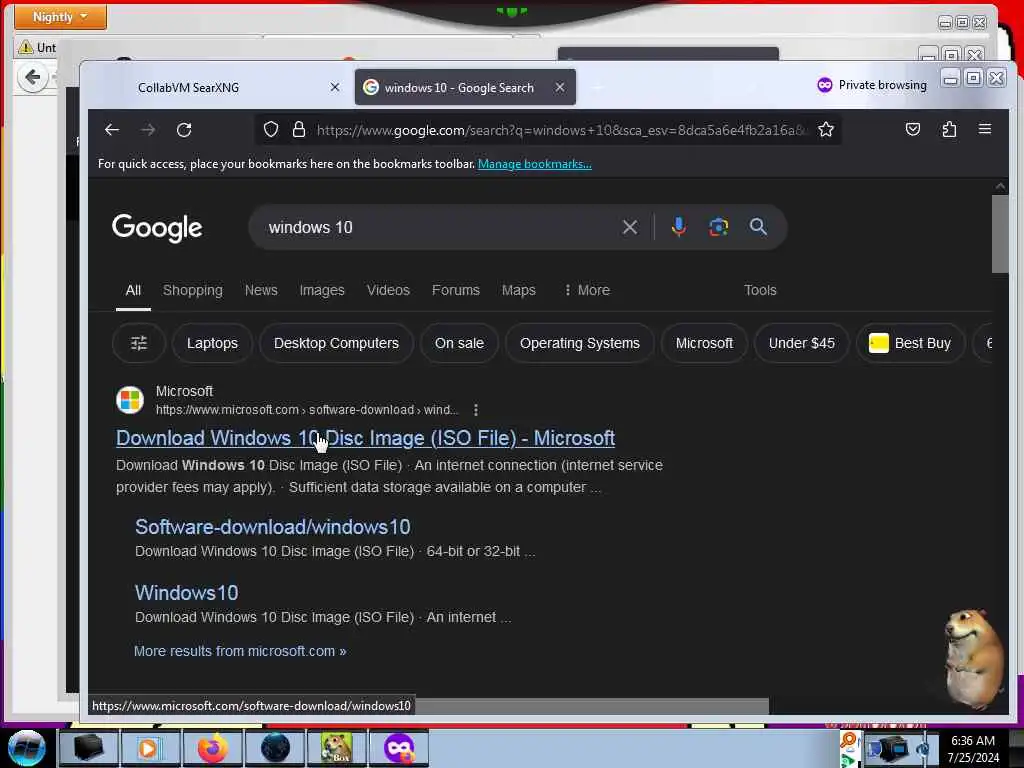Open Firefox from the taskbar
Image resolution: width=1024 pixels, height=768 pixels.
(x=213, y=748)
